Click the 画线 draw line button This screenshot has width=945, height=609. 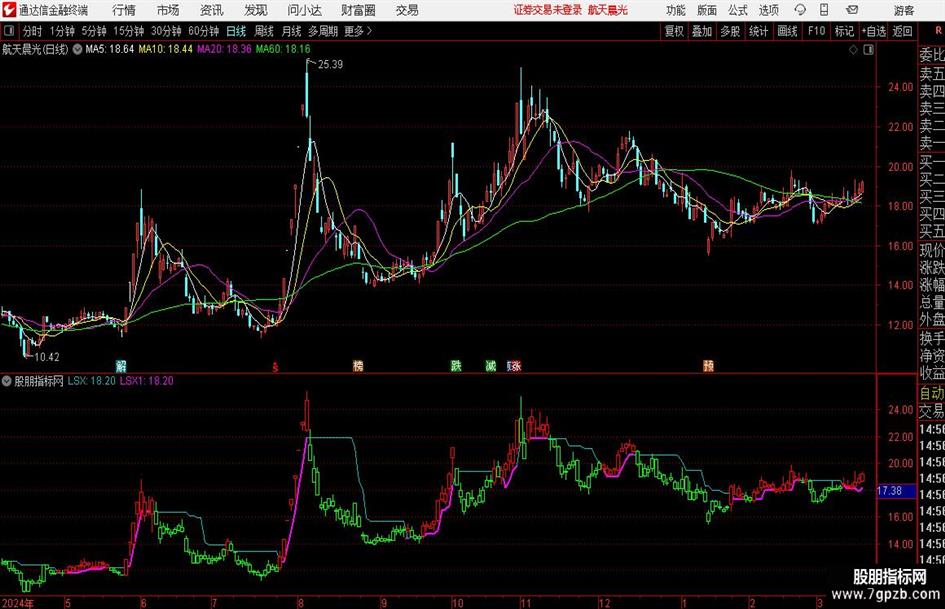(787, 31)
